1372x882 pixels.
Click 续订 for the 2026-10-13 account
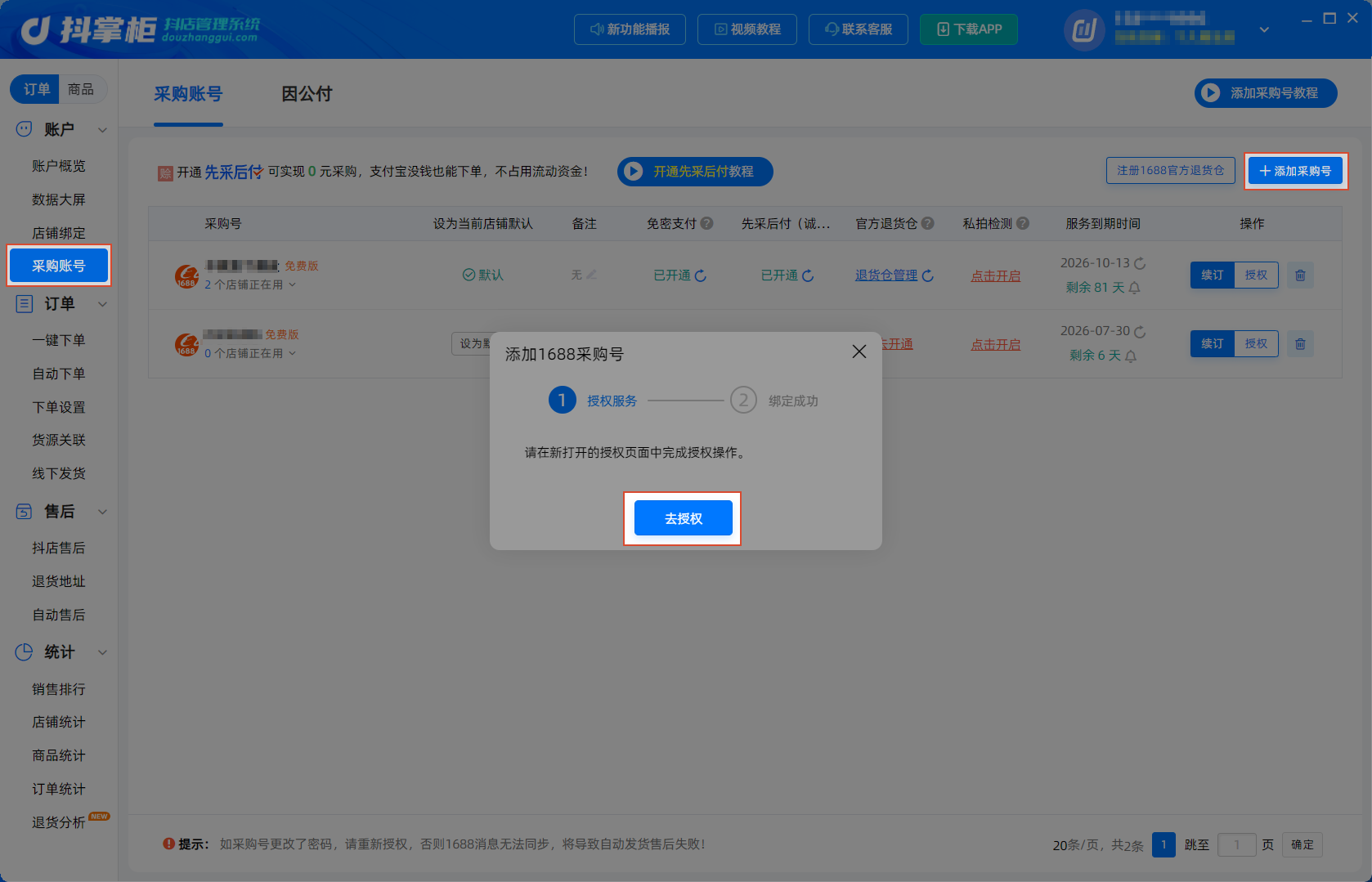coord(1213,275)
